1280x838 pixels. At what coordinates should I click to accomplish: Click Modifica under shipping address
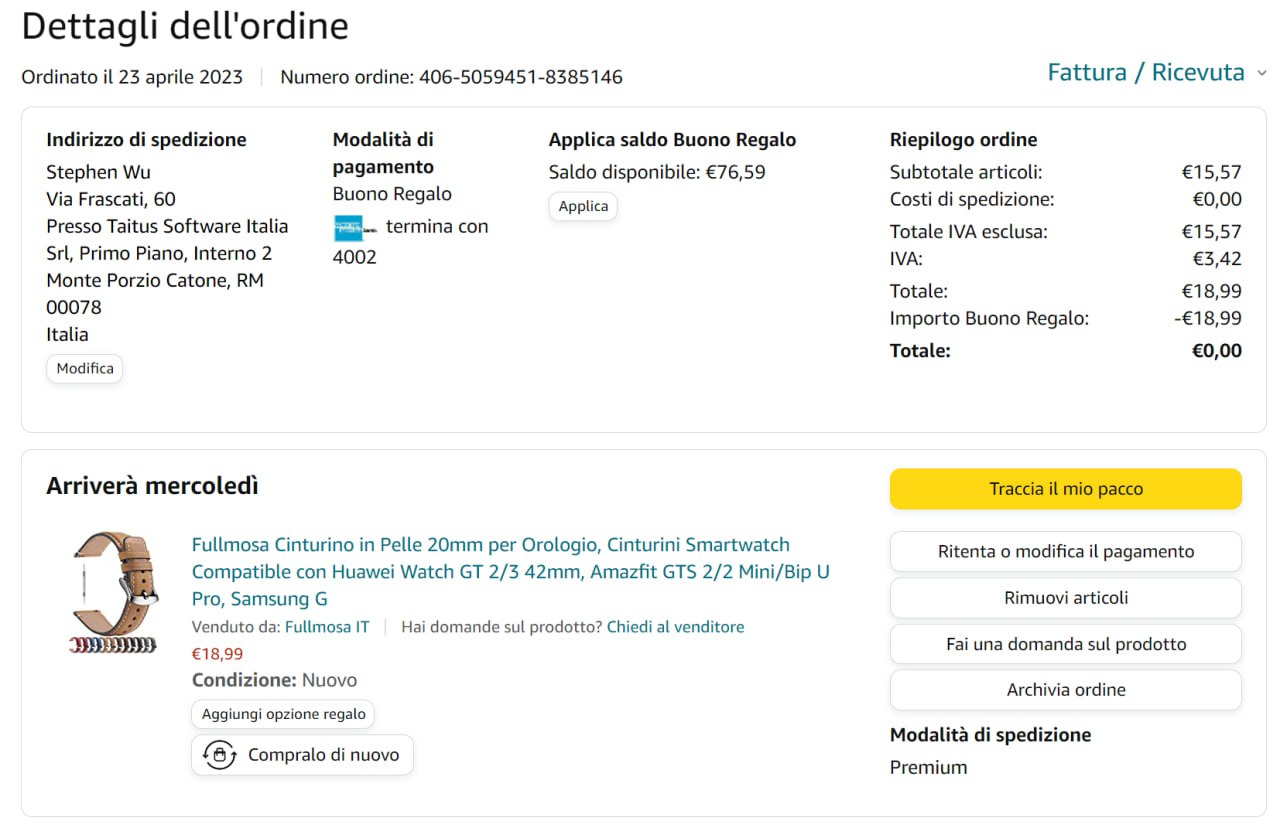tap(85, 368)
